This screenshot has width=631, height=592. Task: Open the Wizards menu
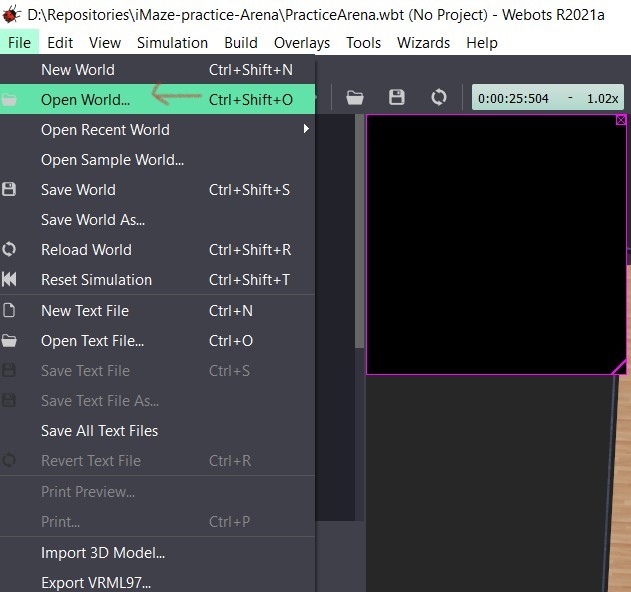pos(423,42)
